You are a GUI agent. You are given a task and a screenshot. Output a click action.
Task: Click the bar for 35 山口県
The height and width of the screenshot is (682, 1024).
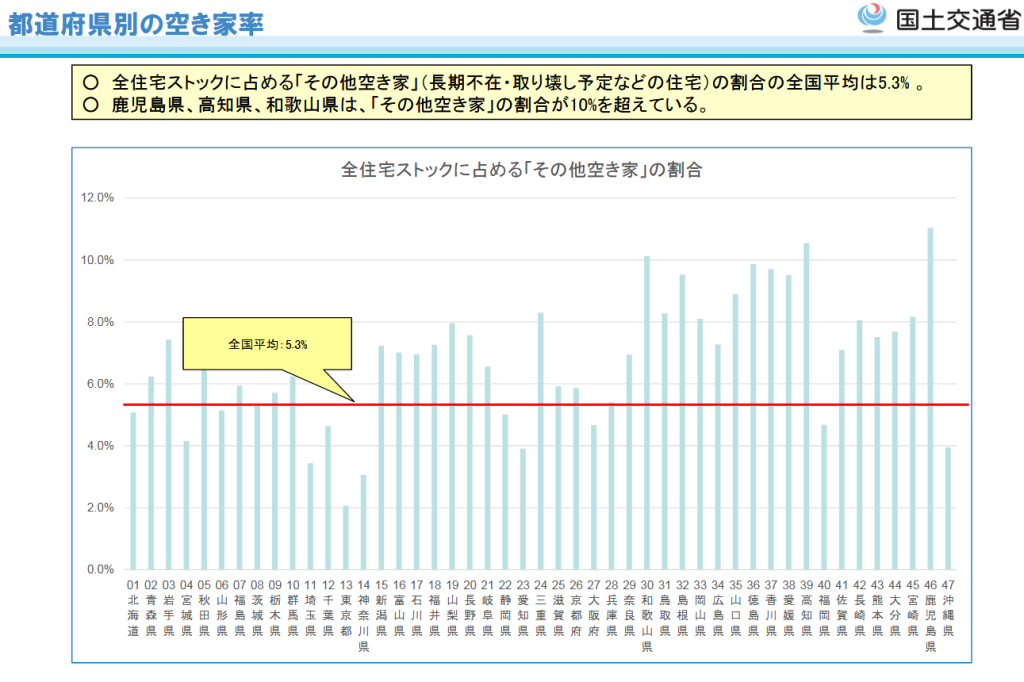[735, 432]
